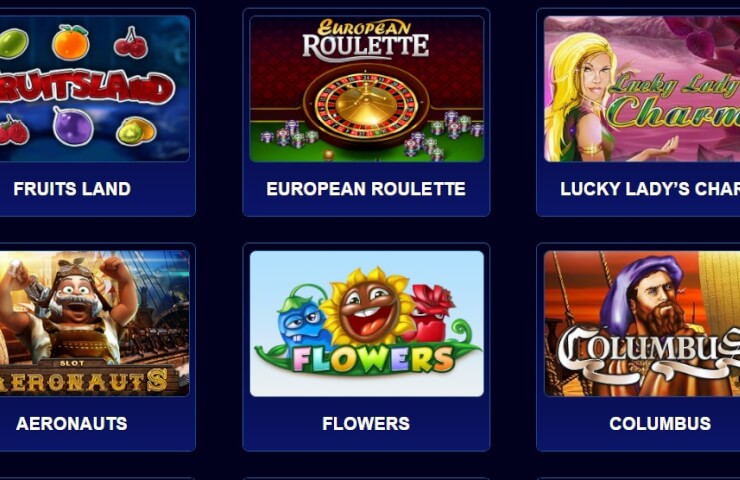The height and width of the screenshot is (480, 740).
Task: Click the LUCKY LADY'S CHARM title label
Action: point(650,189)
